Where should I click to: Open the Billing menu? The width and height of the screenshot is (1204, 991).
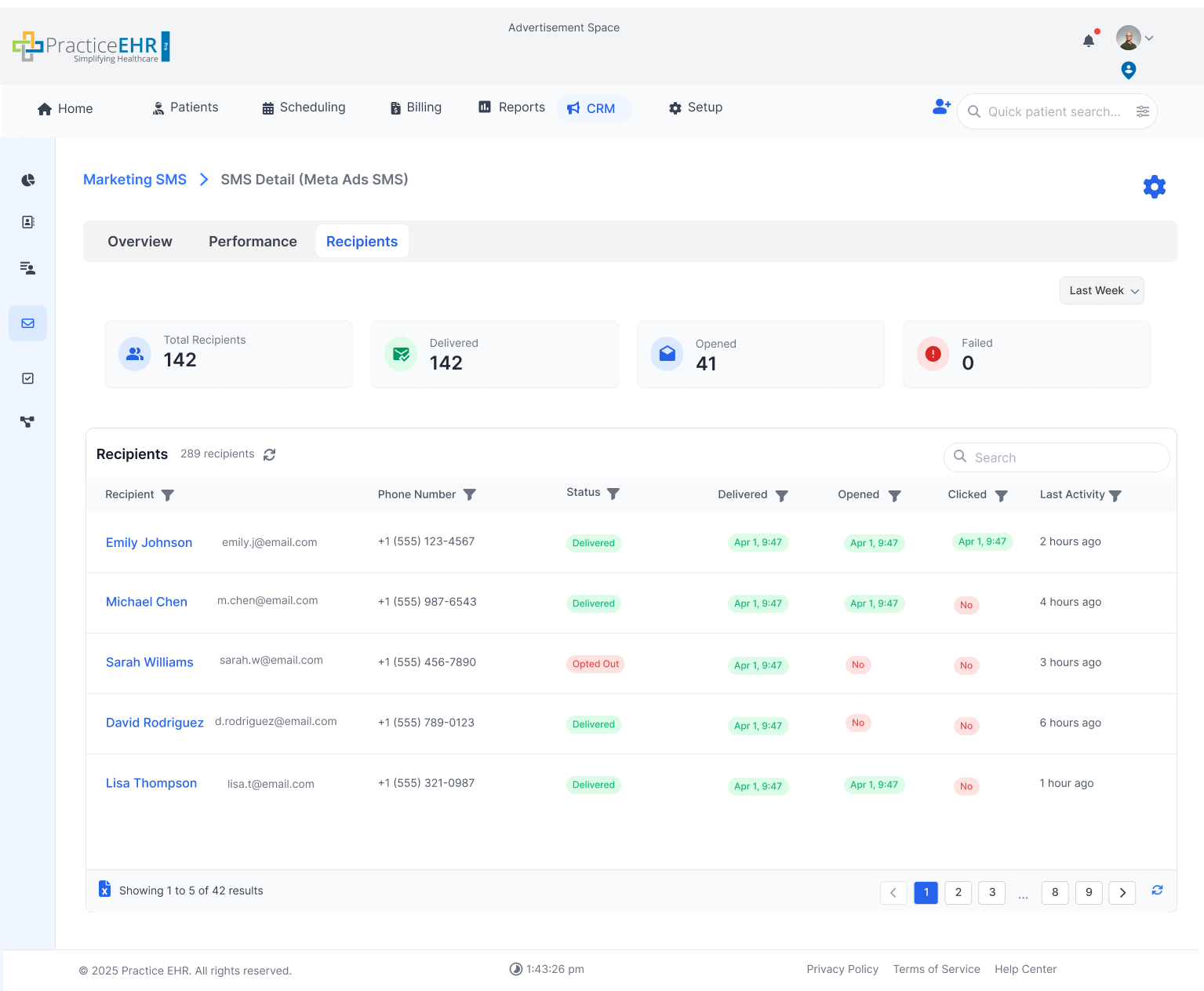point(416,107)
